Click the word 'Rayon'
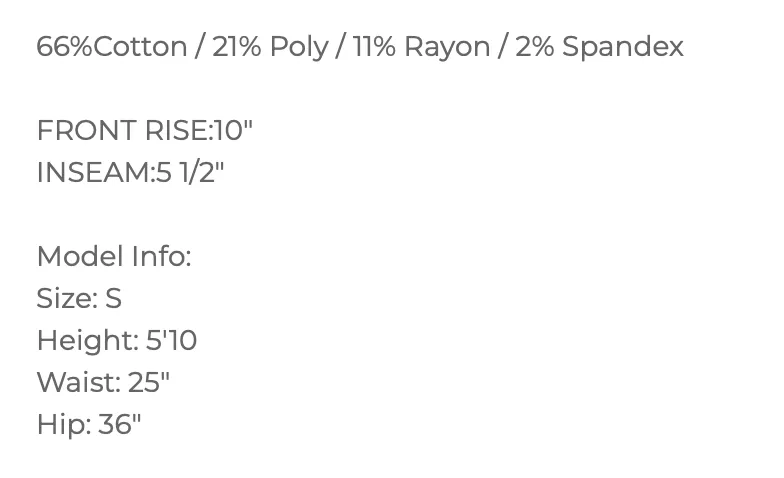The image size is (784, 478). 447,48
